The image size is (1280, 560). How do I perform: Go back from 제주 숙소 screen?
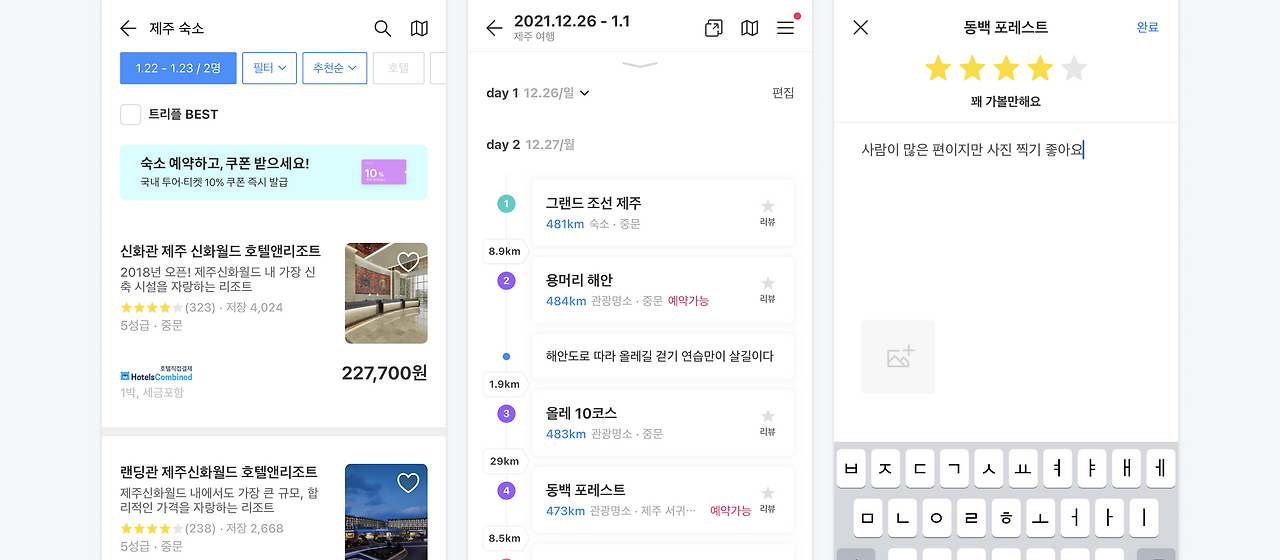coord(128,29)
